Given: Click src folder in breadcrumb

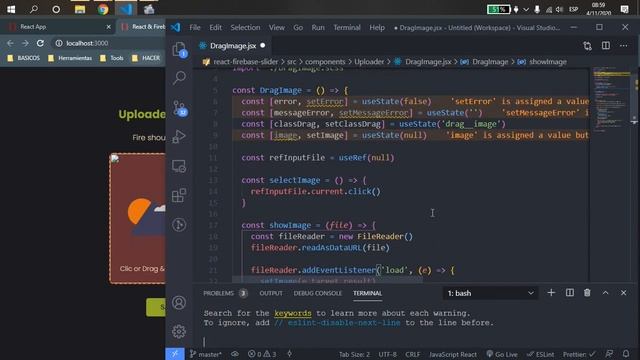Looking at the screenshot, I should pos(291,62).
